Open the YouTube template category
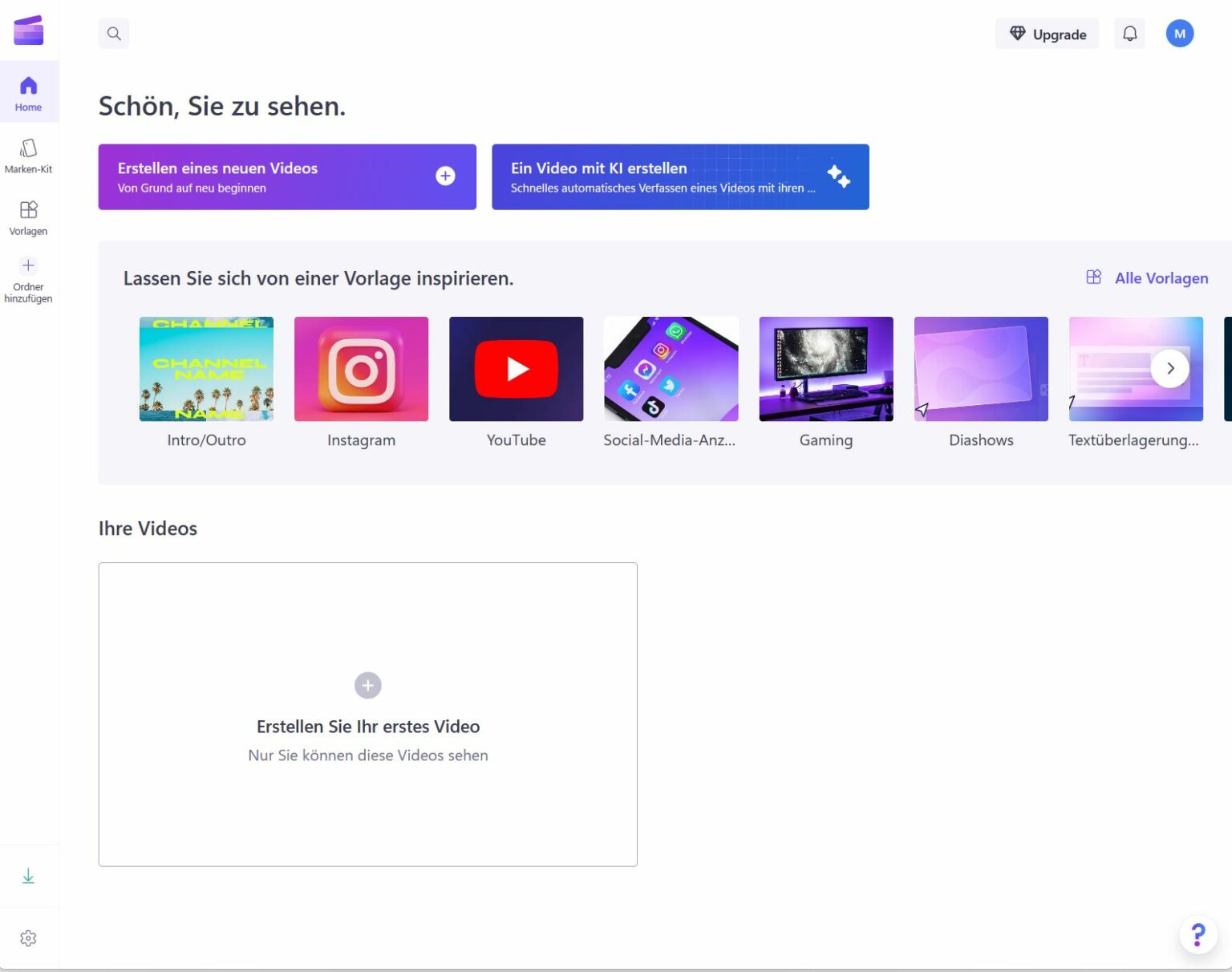The height and width of the screenshot is (972, 1232). tap(516, 368)
